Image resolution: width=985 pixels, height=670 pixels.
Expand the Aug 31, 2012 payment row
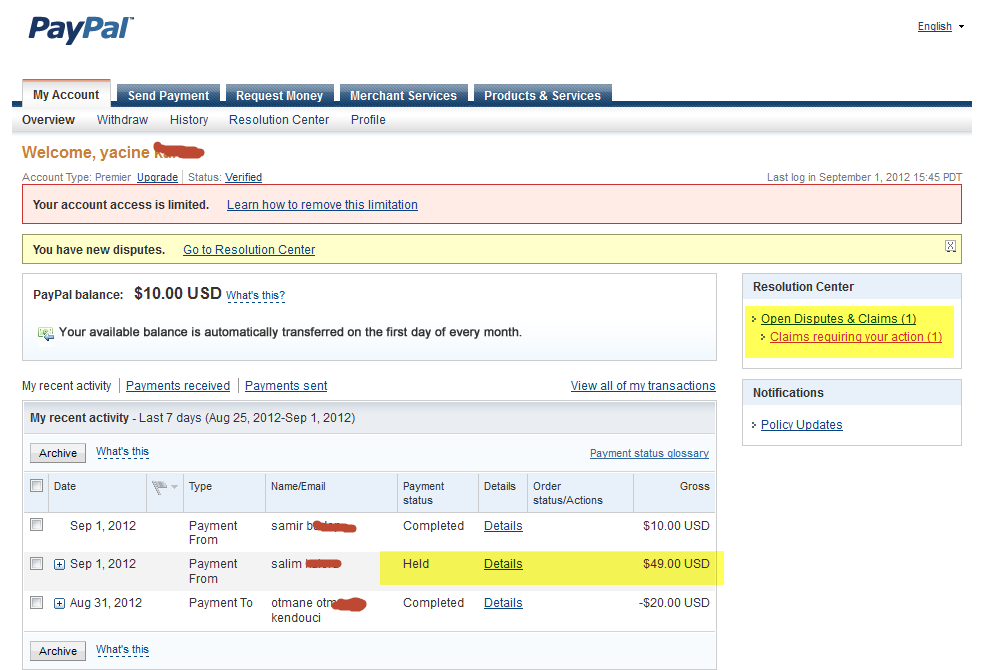coord(59,603)
